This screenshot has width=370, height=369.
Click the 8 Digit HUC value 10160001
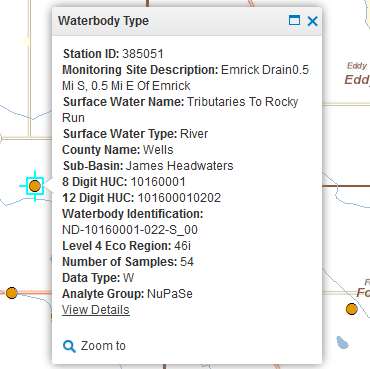pyautogui.click(x=158, y=182)
